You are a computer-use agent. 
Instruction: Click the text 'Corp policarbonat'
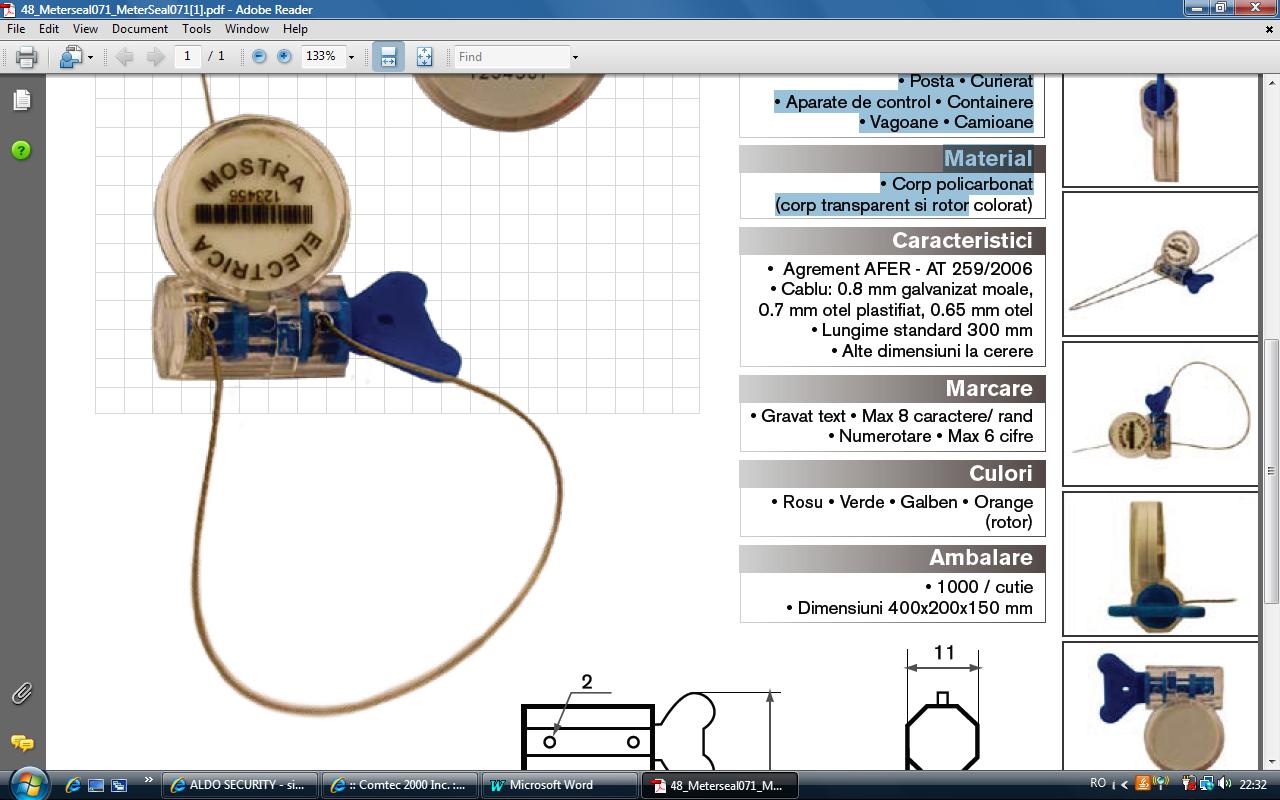[x=962, y=184]
